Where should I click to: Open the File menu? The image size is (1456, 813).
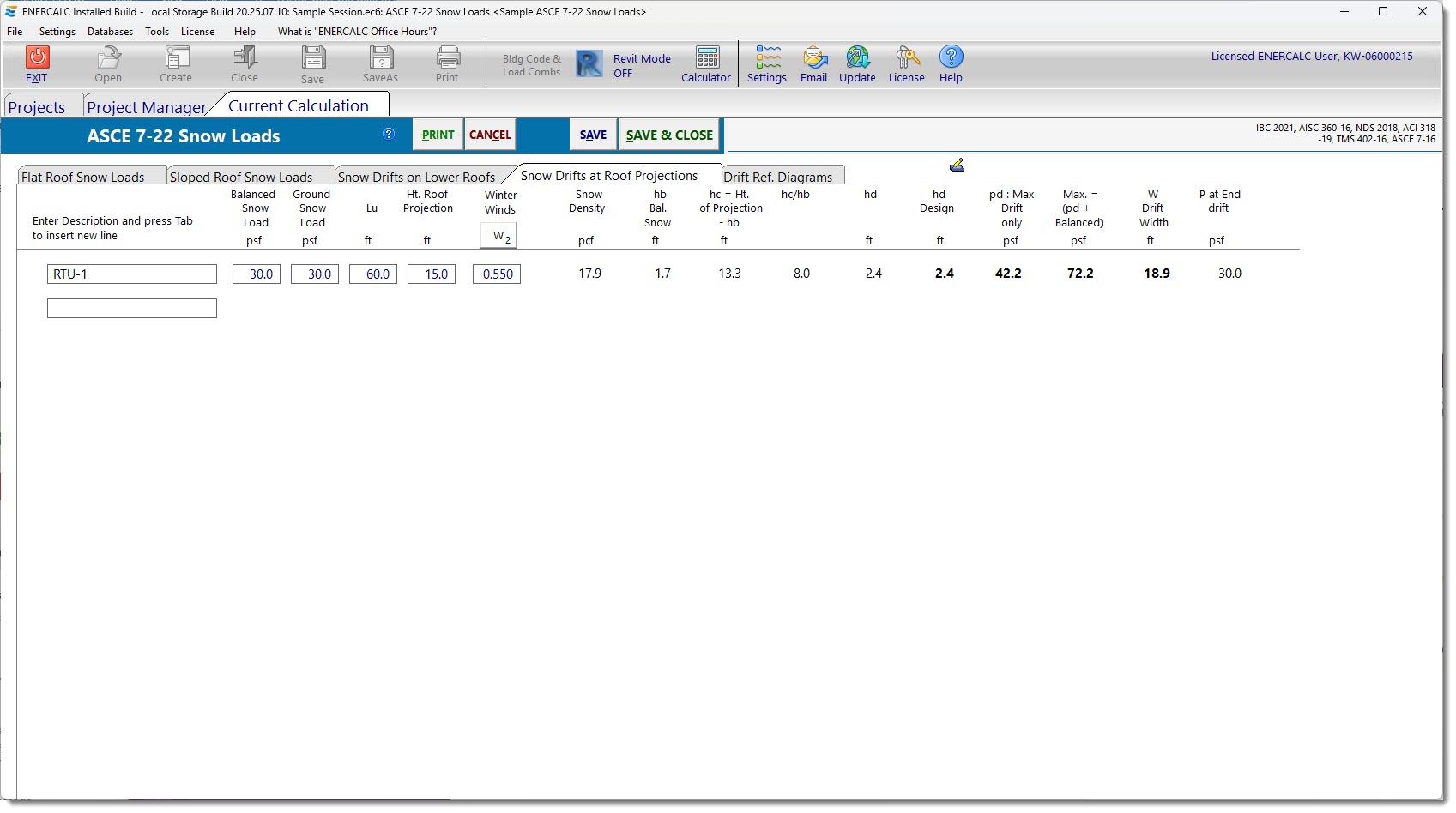[15, 32]
